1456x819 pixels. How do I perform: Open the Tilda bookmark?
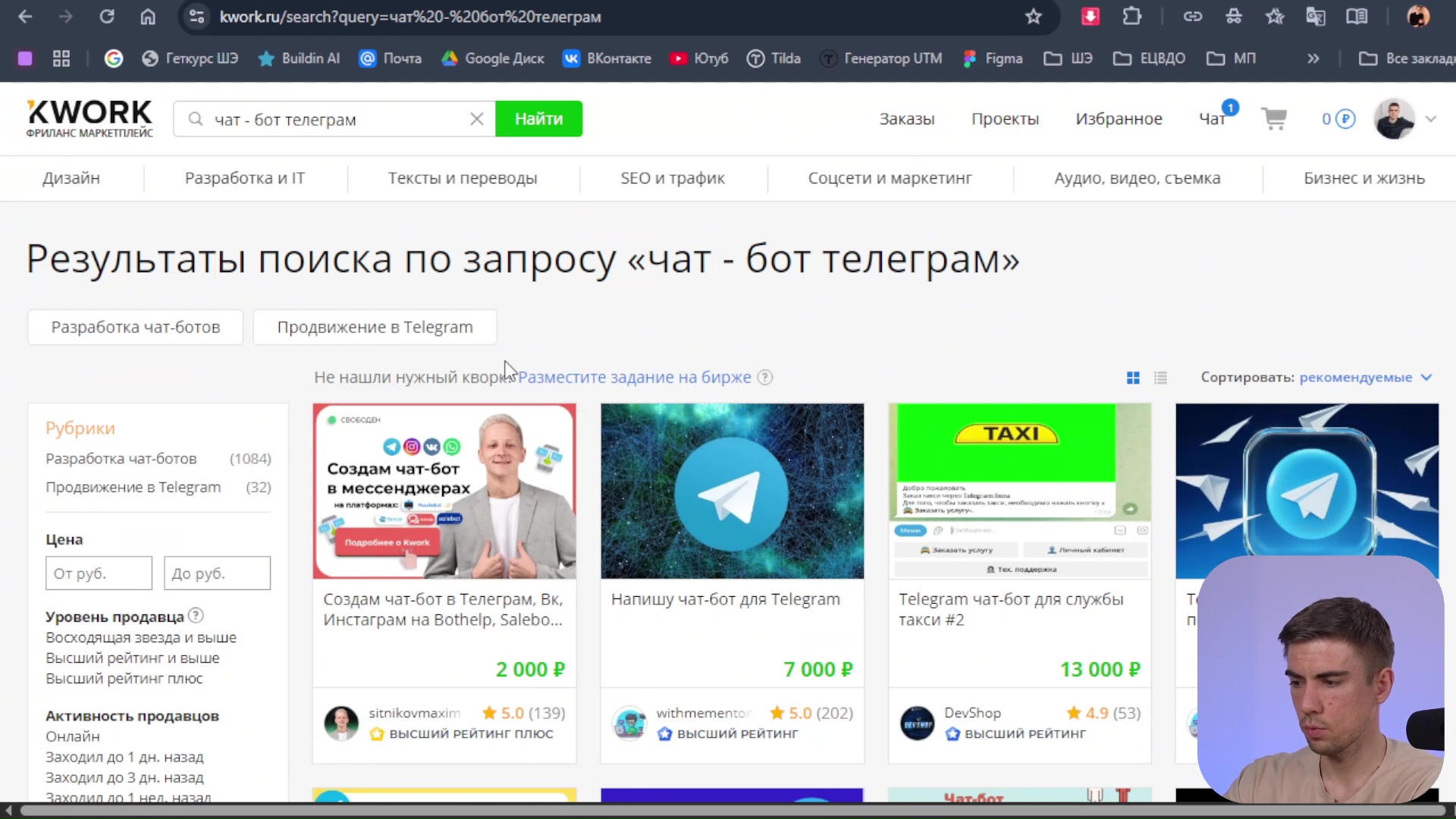click(773, 58)
